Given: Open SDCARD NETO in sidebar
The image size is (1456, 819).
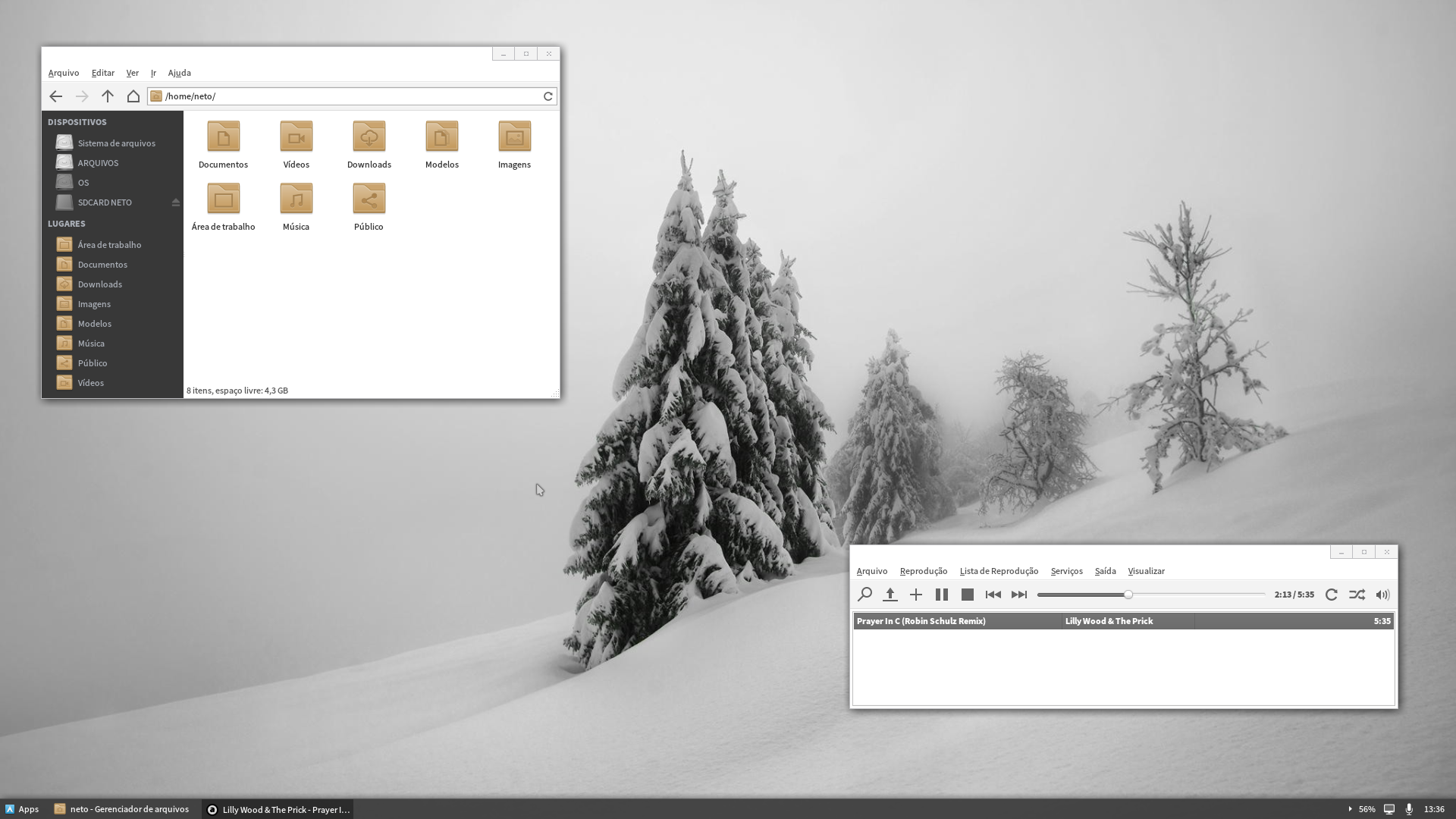Looking at the screenshot, I should [105, 202].
